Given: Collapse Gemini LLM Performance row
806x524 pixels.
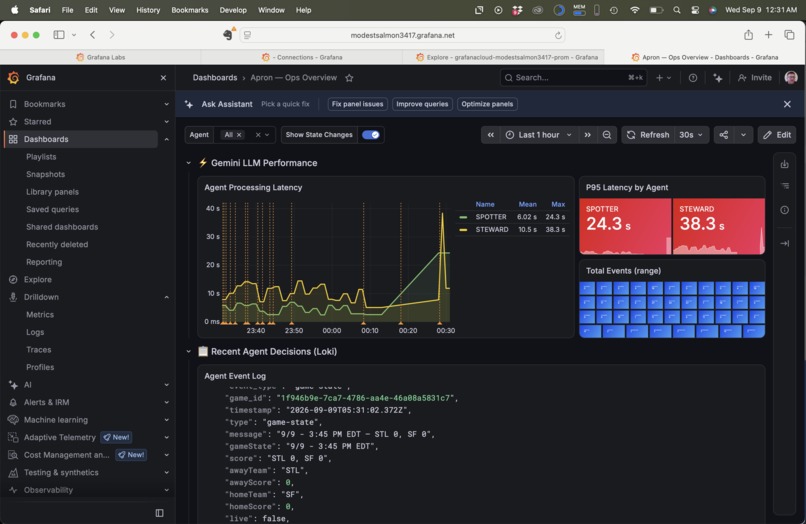Looking at the screenshot, I should [x=189, y=163].
